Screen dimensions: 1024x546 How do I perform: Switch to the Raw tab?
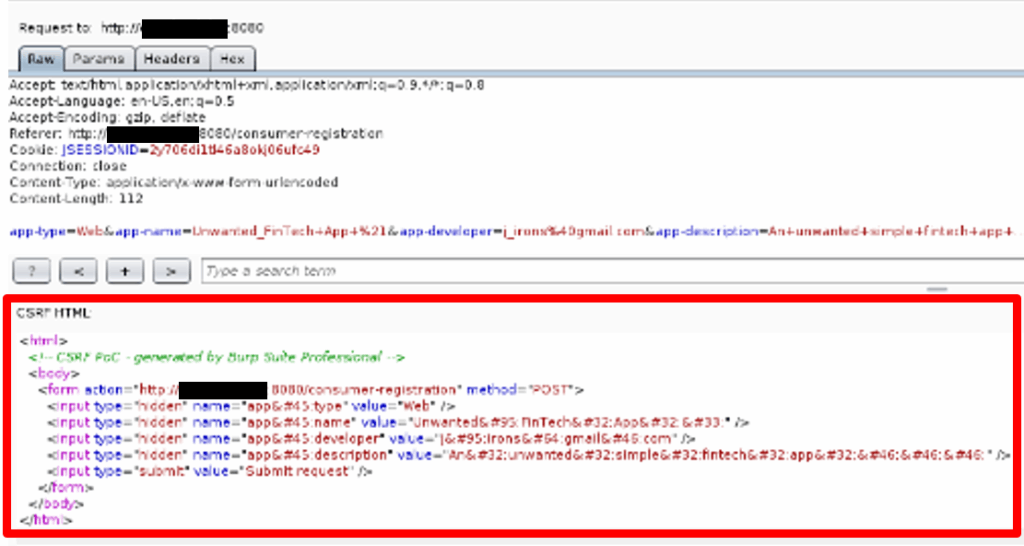click(x=41, y=59)
